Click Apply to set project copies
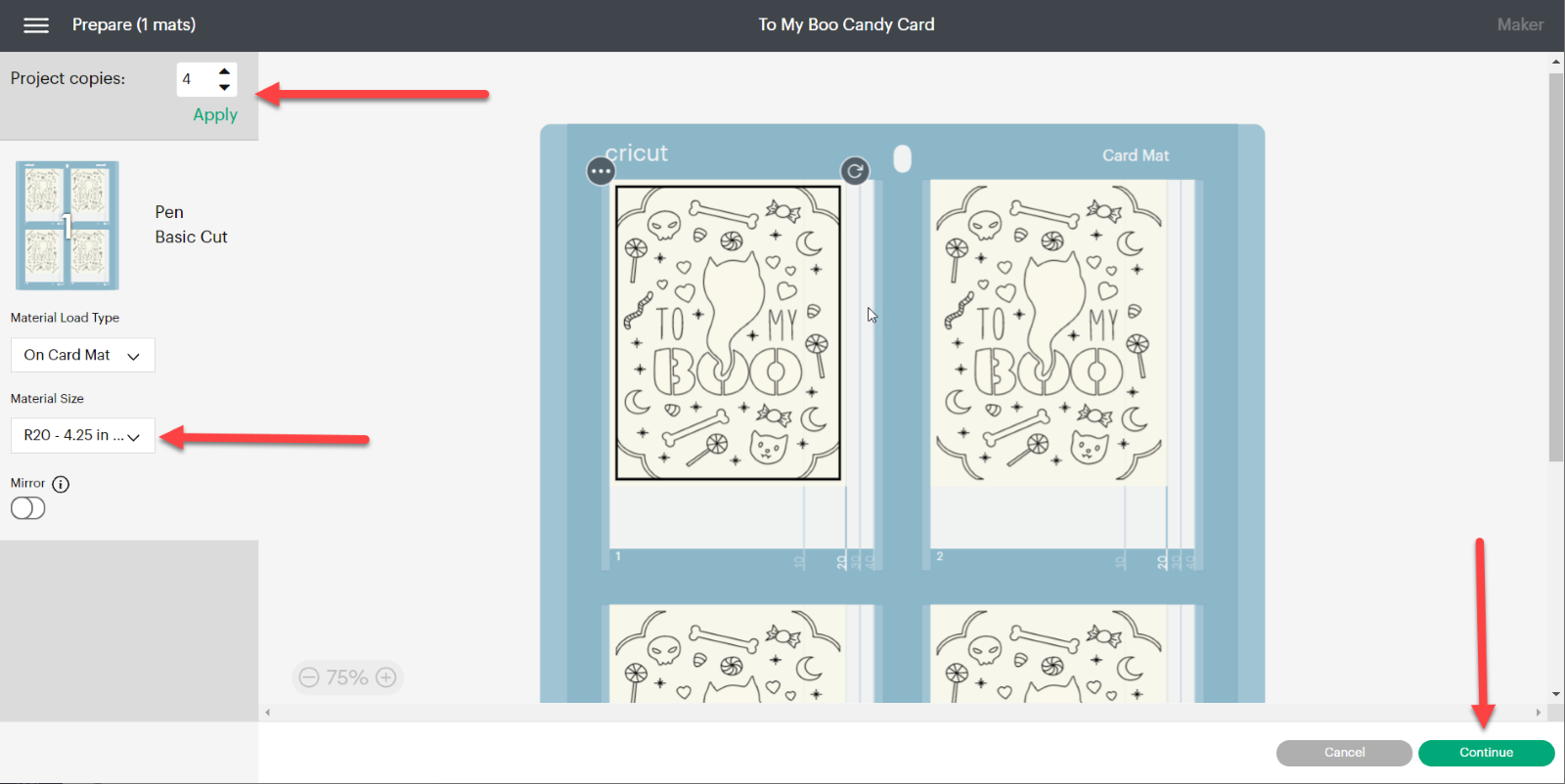This screenshot has height=784, width=1565. tap(215, 114)
